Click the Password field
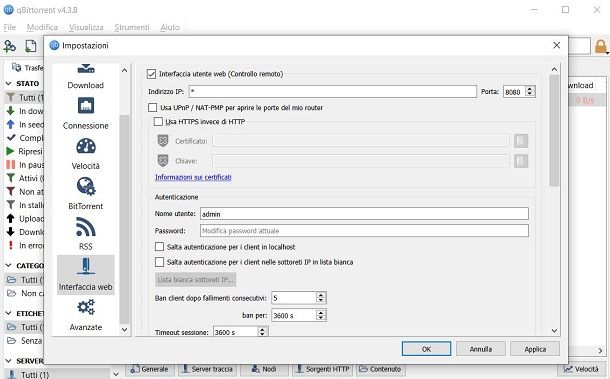The width and height of the screenshot is (610, 379). (364, 231)
